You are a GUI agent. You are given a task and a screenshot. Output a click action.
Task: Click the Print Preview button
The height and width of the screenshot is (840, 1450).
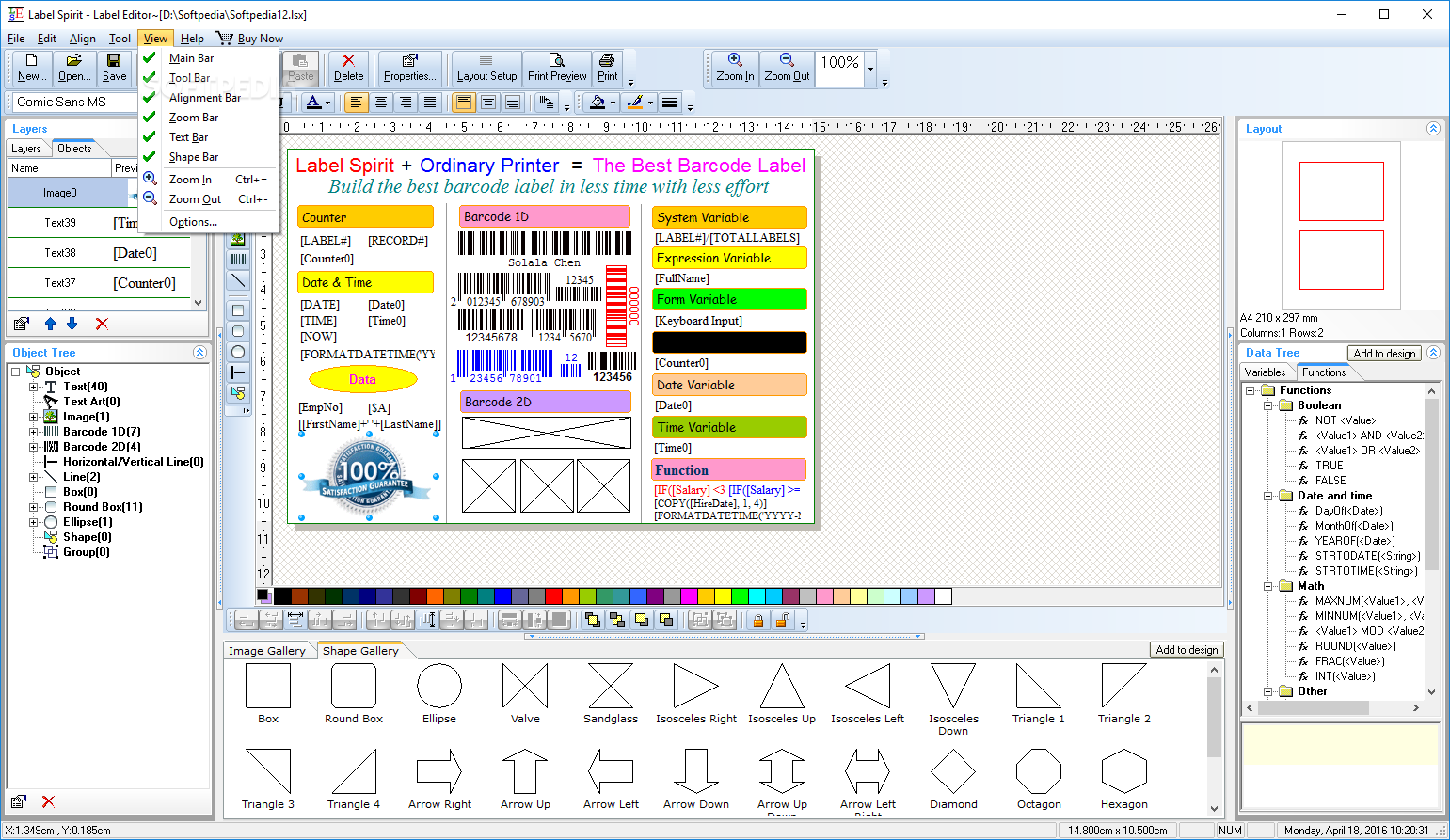click(557, 68)
